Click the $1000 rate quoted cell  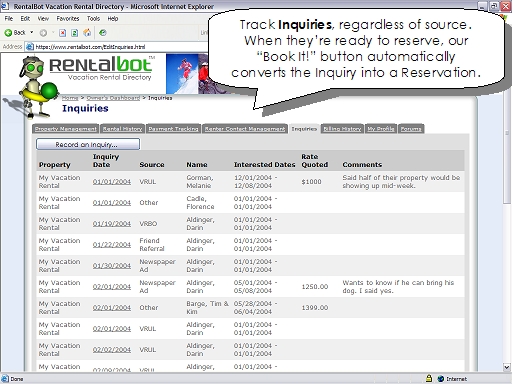click(311, 182)
